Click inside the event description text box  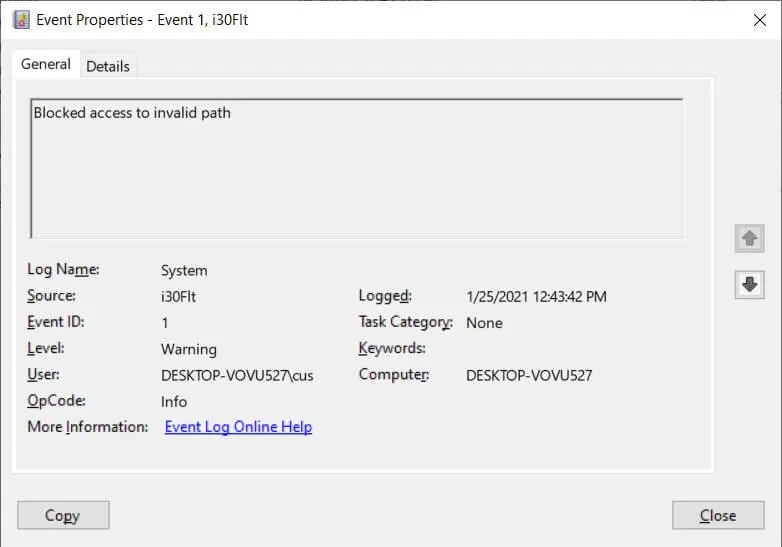(357, 169)
